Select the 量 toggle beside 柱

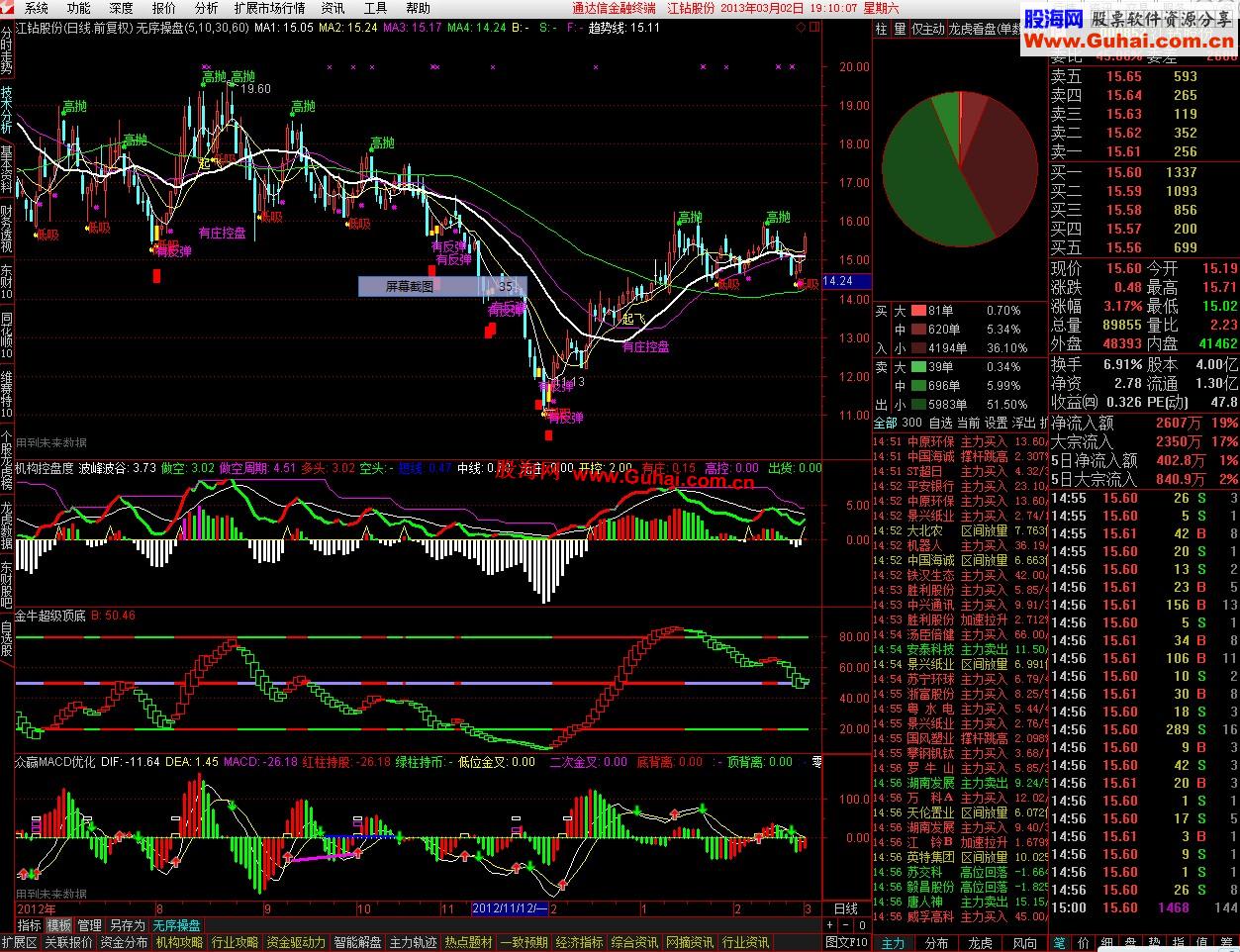[x=900, y=30]
